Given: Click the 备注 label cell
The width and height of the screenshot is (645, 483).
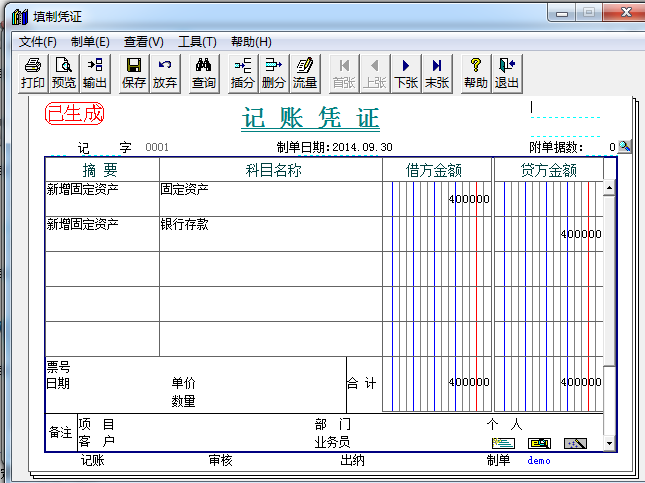Looking at the screenshot, I should point(61,432).
